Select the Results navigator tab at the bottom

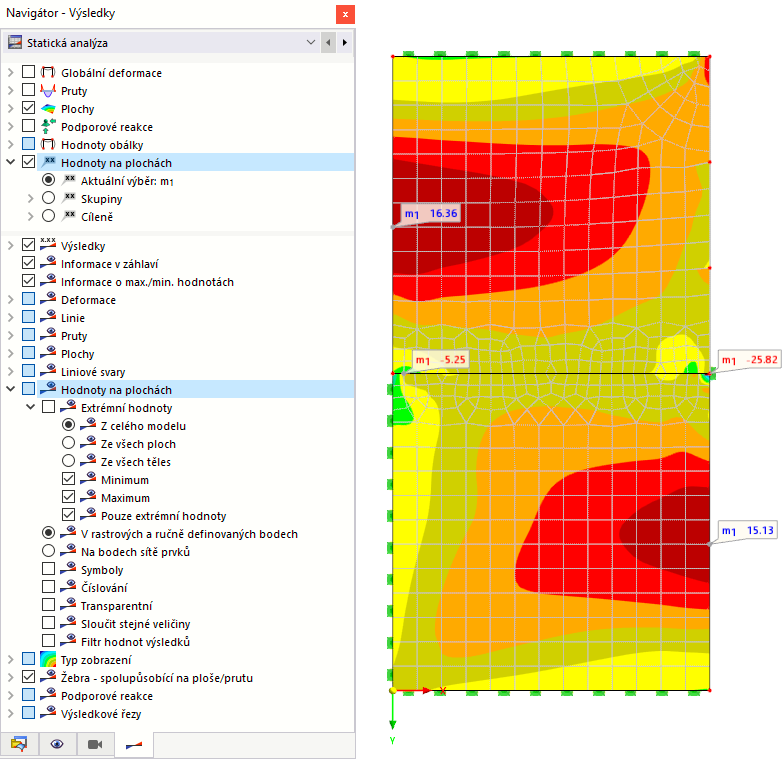(134, 745)
